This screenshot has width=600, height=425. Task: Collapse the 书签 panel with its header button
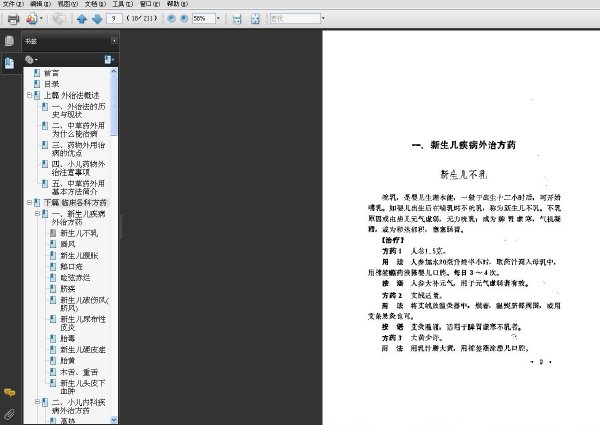pos(114,41)
